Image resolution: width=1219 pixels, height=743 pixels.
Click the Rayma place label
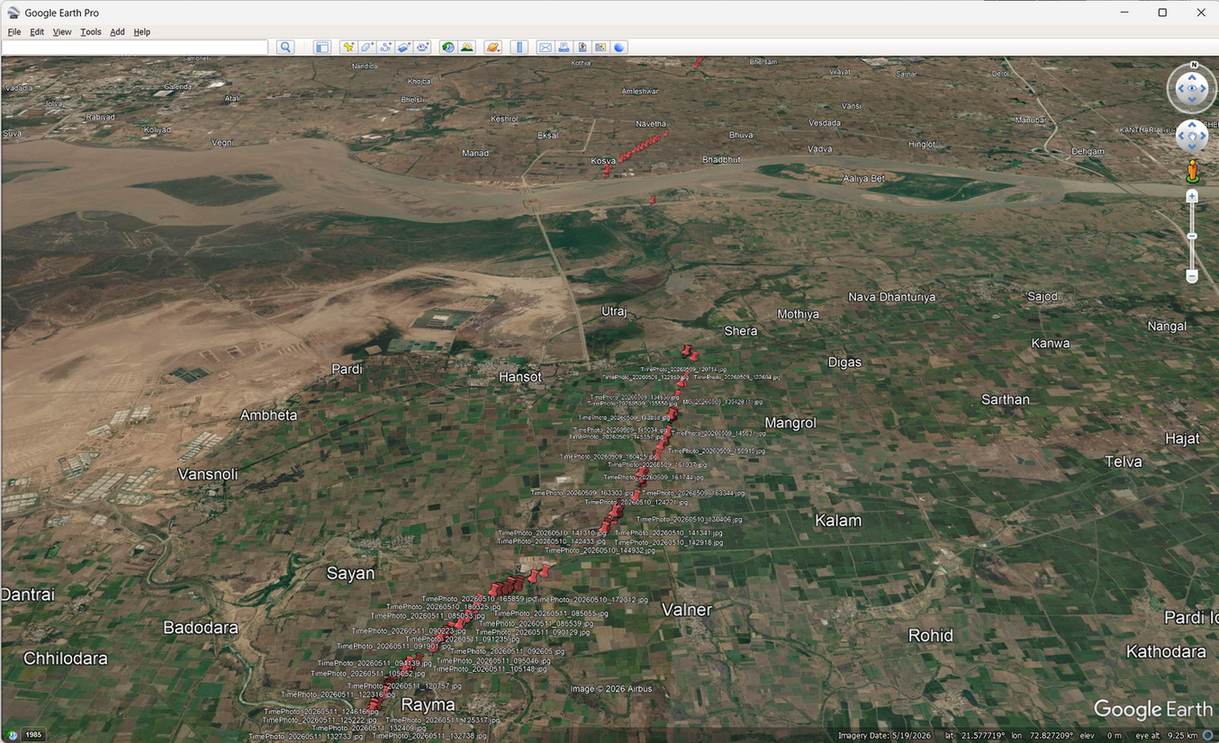pos(428,705)
